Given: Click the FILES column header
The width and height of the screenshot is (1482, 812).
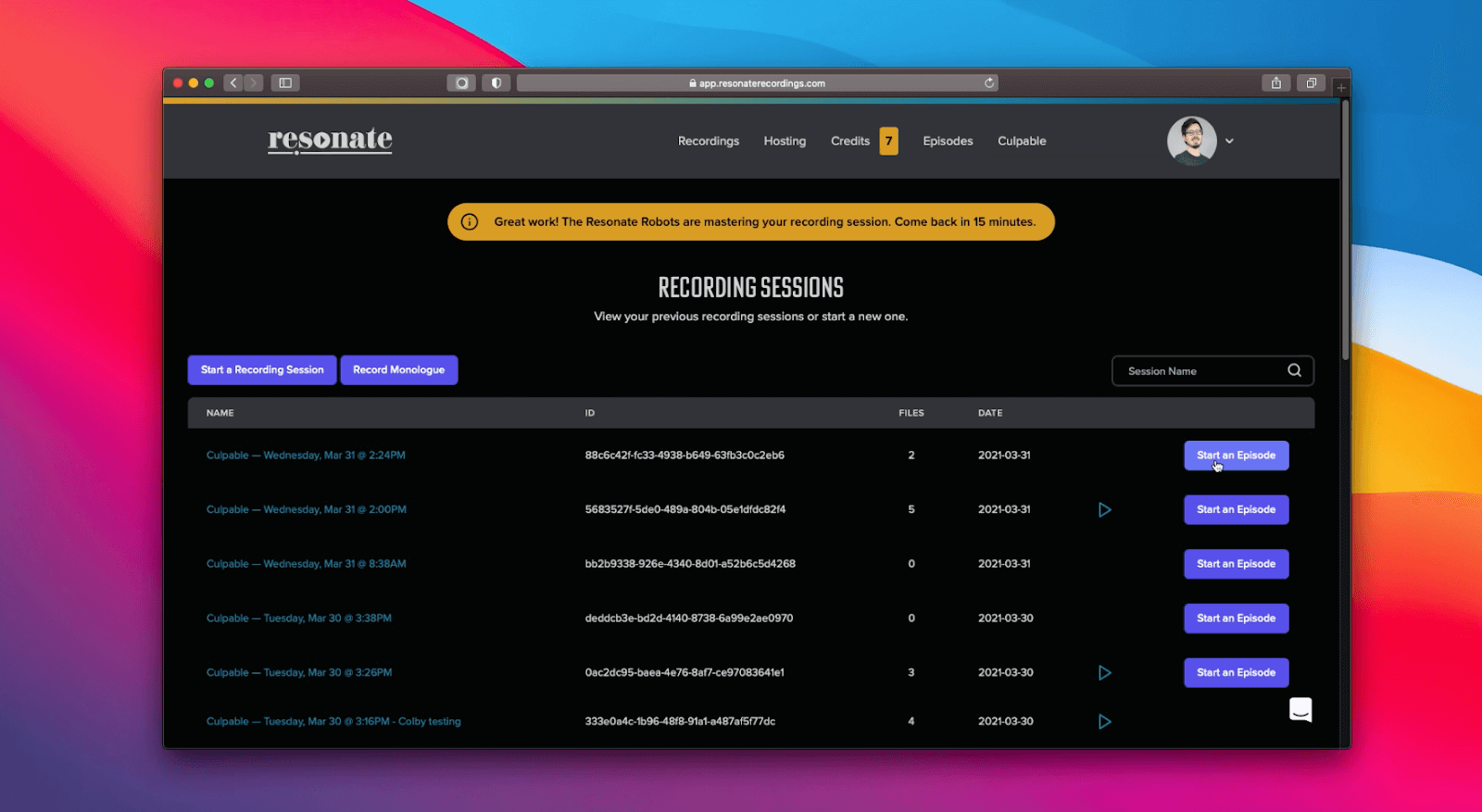Looking at the screenshot, I should 911,413.
